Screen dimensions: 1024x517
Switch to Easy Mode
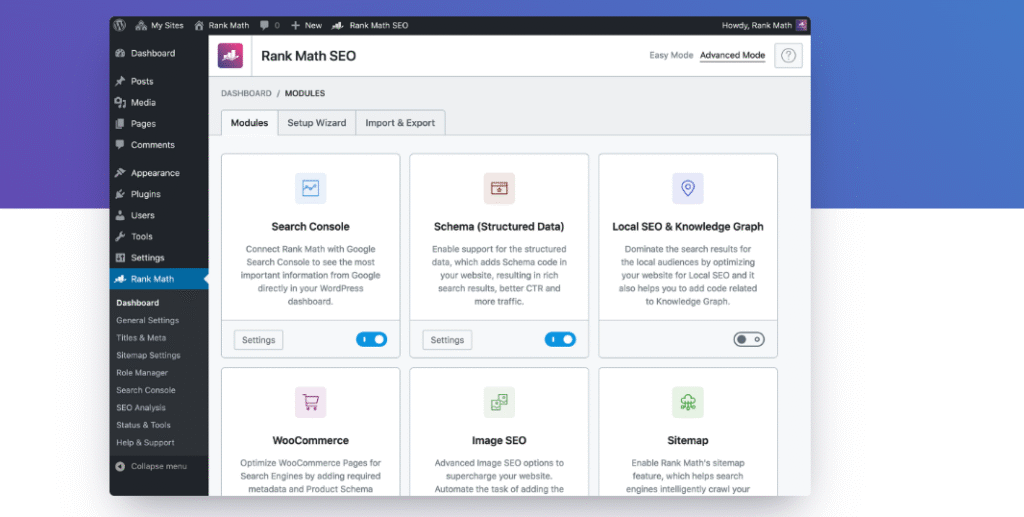[671, 56]
